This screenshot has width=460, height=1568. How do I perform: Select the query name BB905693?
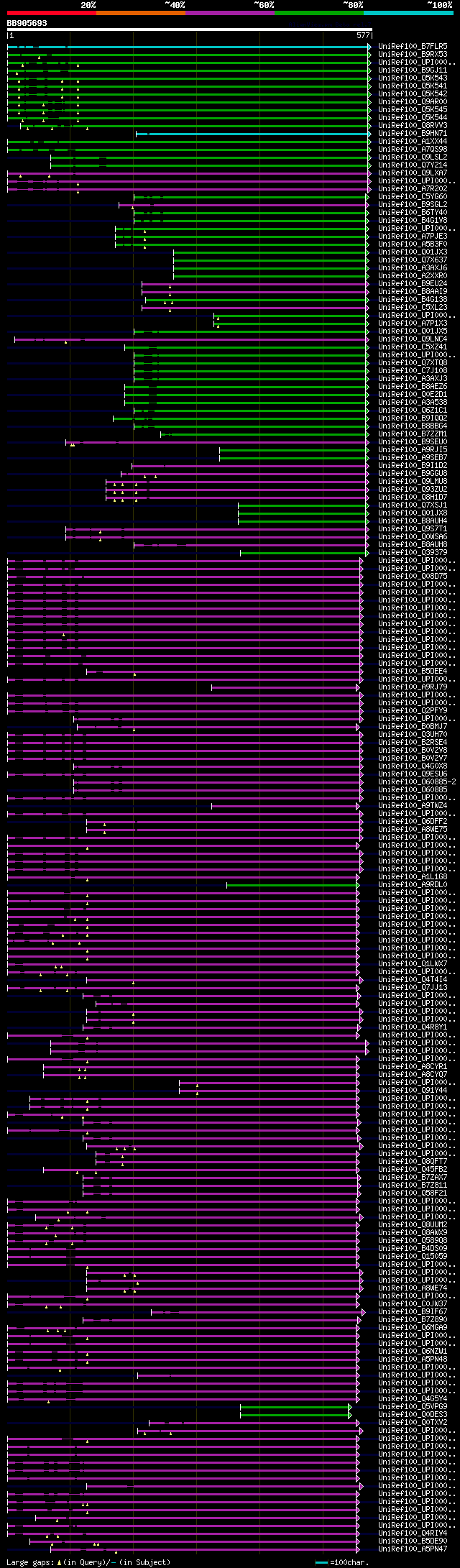(27, 23)
